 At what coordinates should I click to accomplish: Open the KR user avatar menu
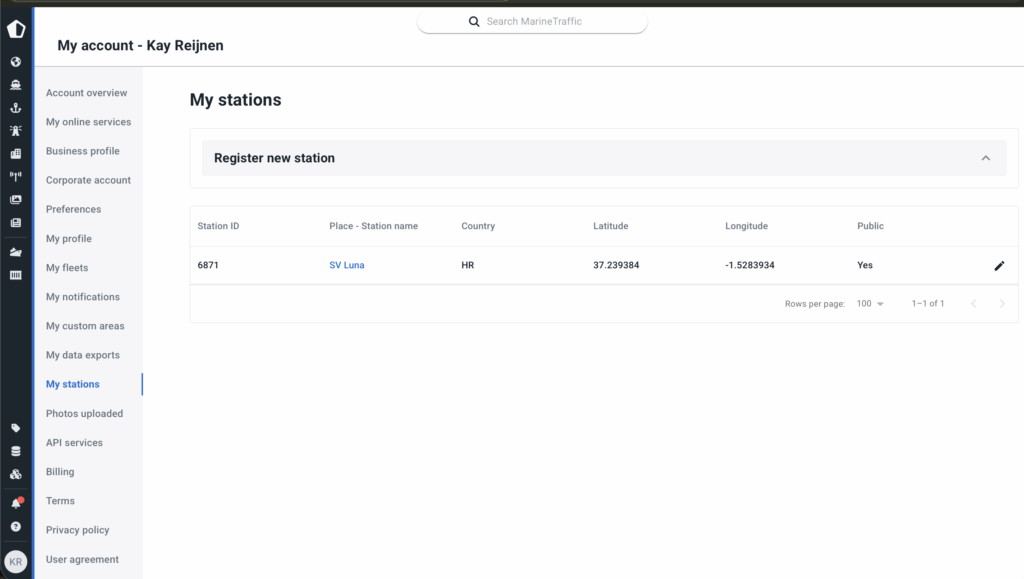click(15, 561)
